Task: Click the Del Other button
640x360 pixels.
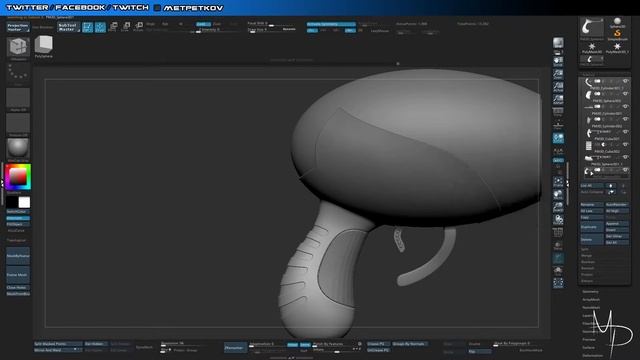Action: point(617,236)
